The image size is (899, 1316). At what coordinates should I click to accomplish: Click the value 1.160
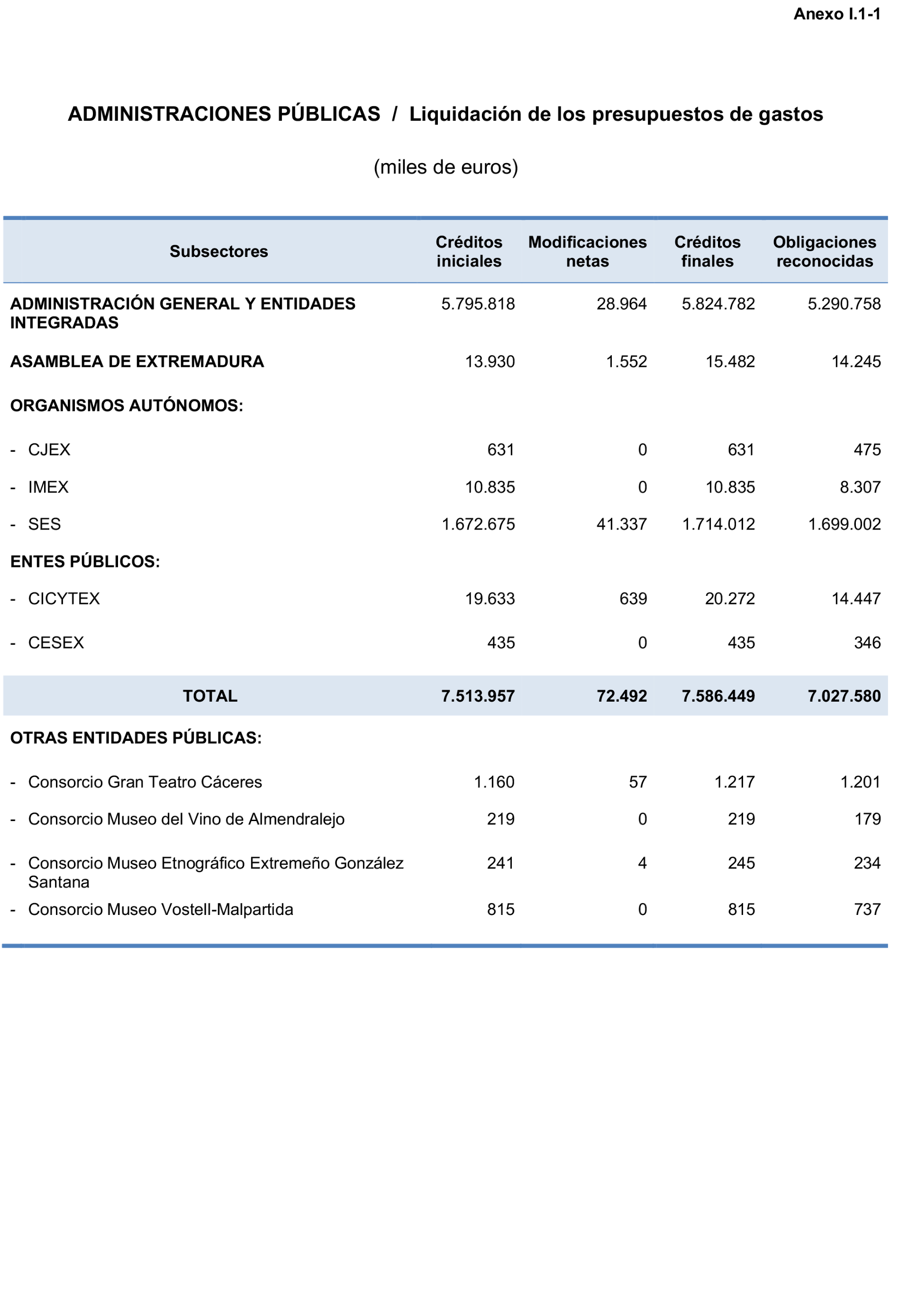click(x=494, y=783)
